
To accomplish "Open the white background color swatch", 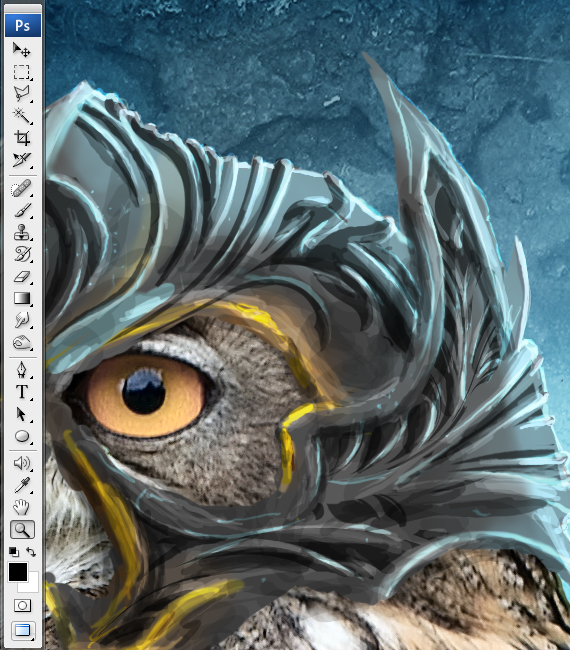I will coord(33,585).
